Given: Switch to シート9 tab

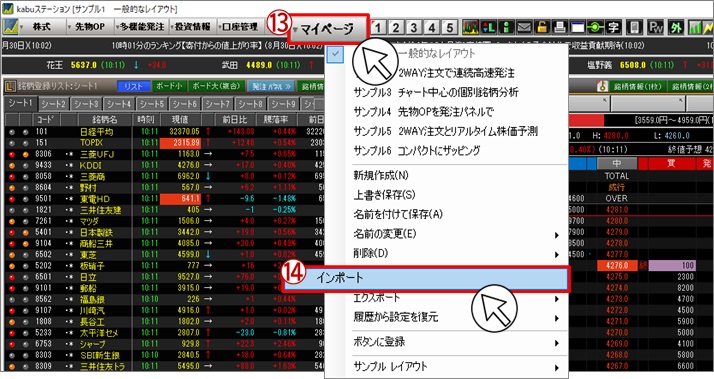Looking at the screenshot, I should click(283, 104).
